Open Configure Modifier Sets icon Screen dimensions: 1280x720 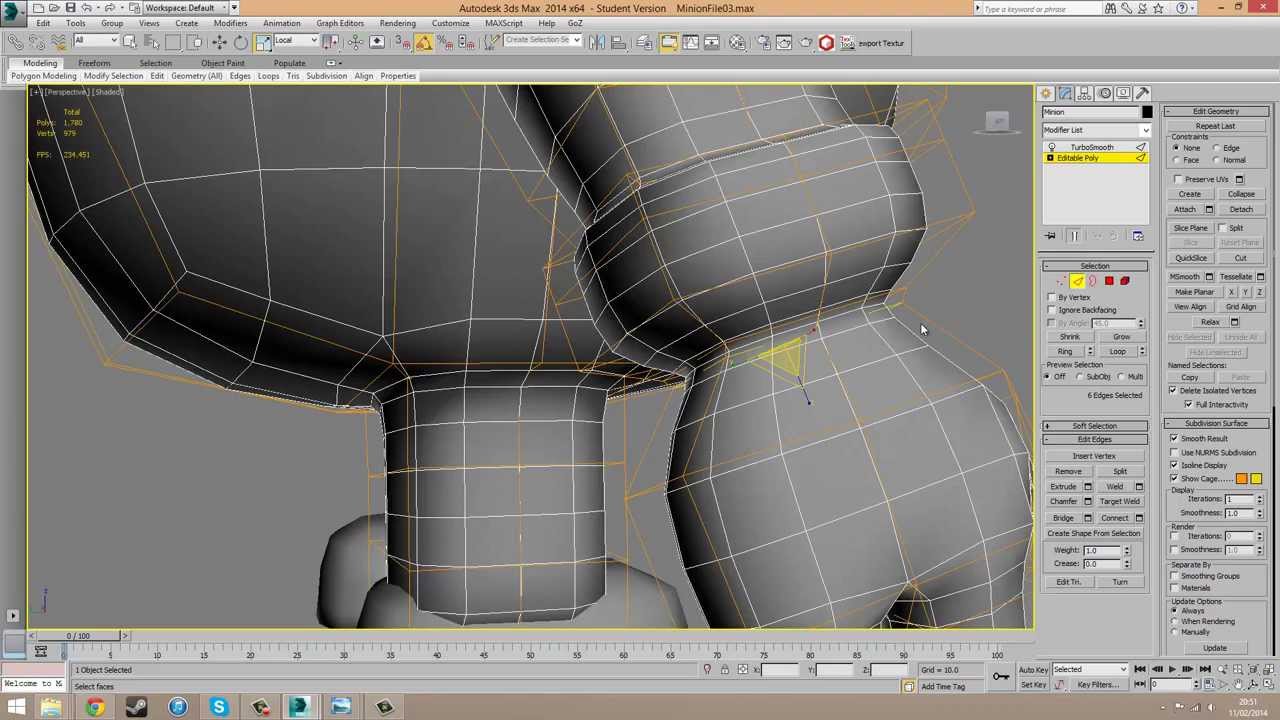point(1138,236)
